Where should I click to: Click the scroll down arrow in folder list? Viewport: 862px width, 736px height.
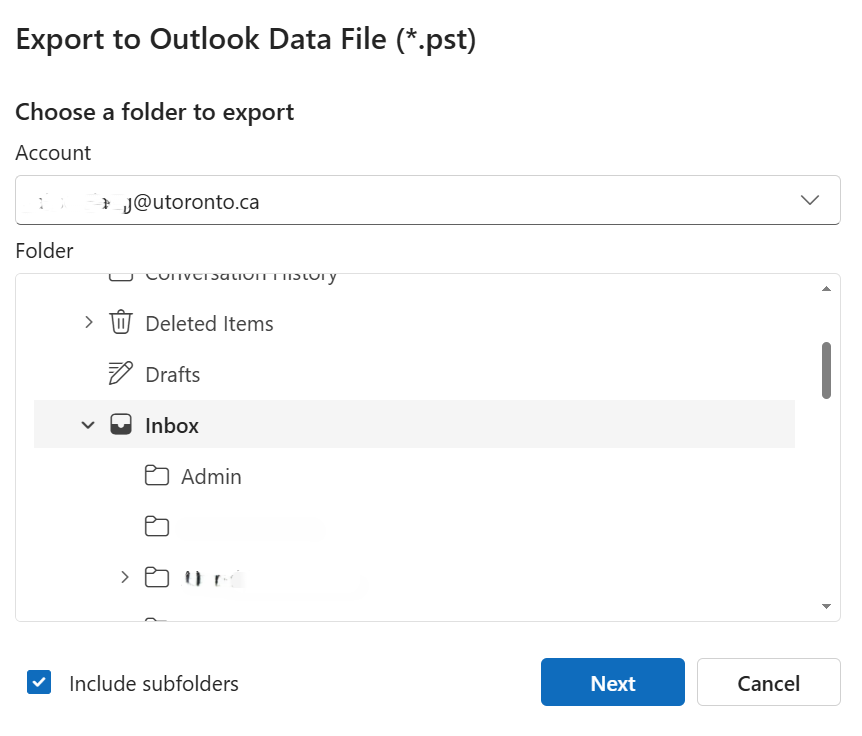click(x=826, y=606)
